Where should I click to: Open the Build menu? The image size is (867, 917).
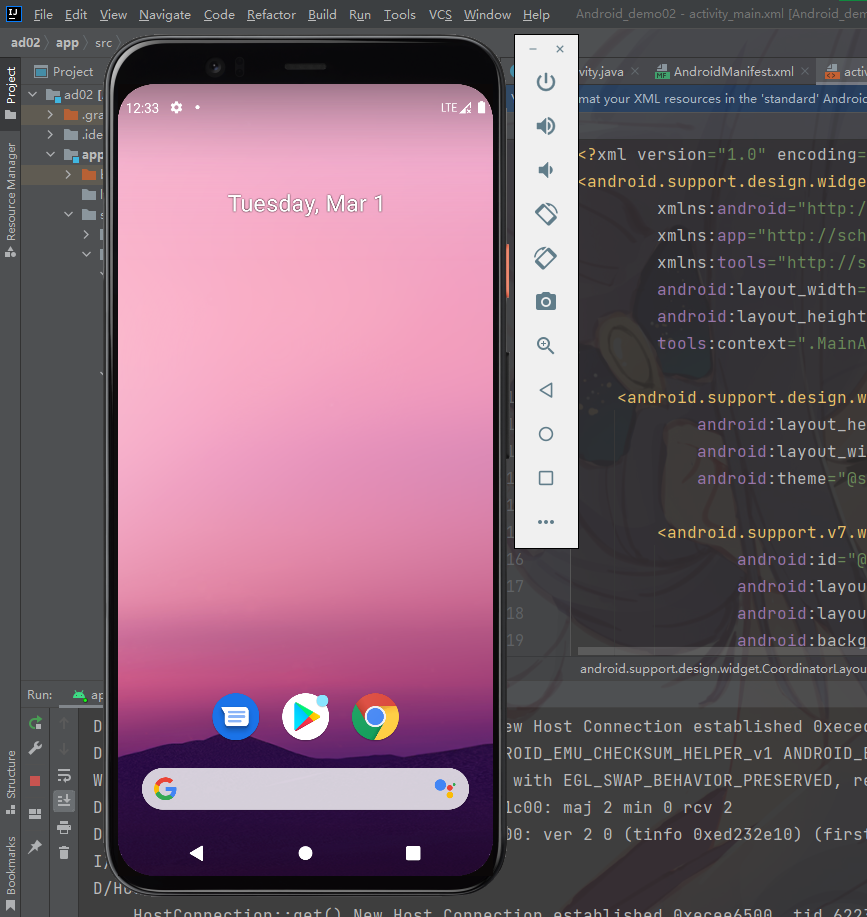click(322, 15)
